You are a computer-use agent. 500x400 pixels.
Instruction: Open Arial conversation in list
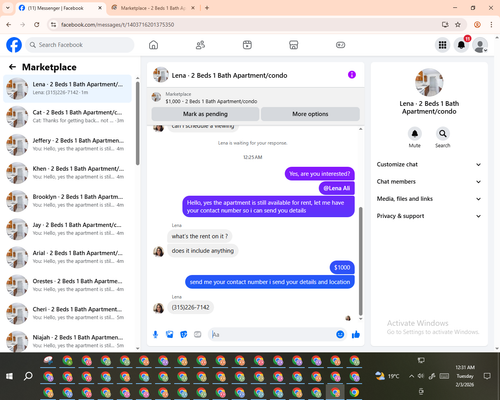coord(67,257)
